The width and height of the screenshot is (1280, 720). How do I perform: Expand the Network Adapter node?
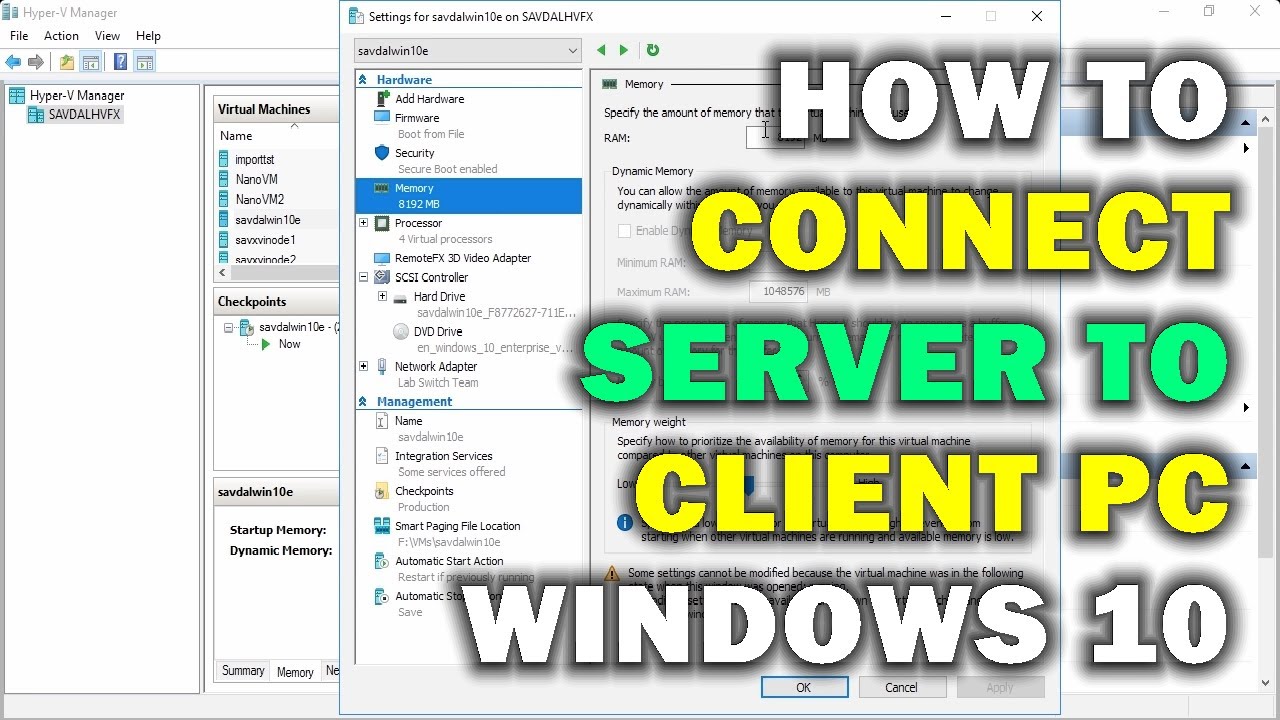click(x=363, y=366)
